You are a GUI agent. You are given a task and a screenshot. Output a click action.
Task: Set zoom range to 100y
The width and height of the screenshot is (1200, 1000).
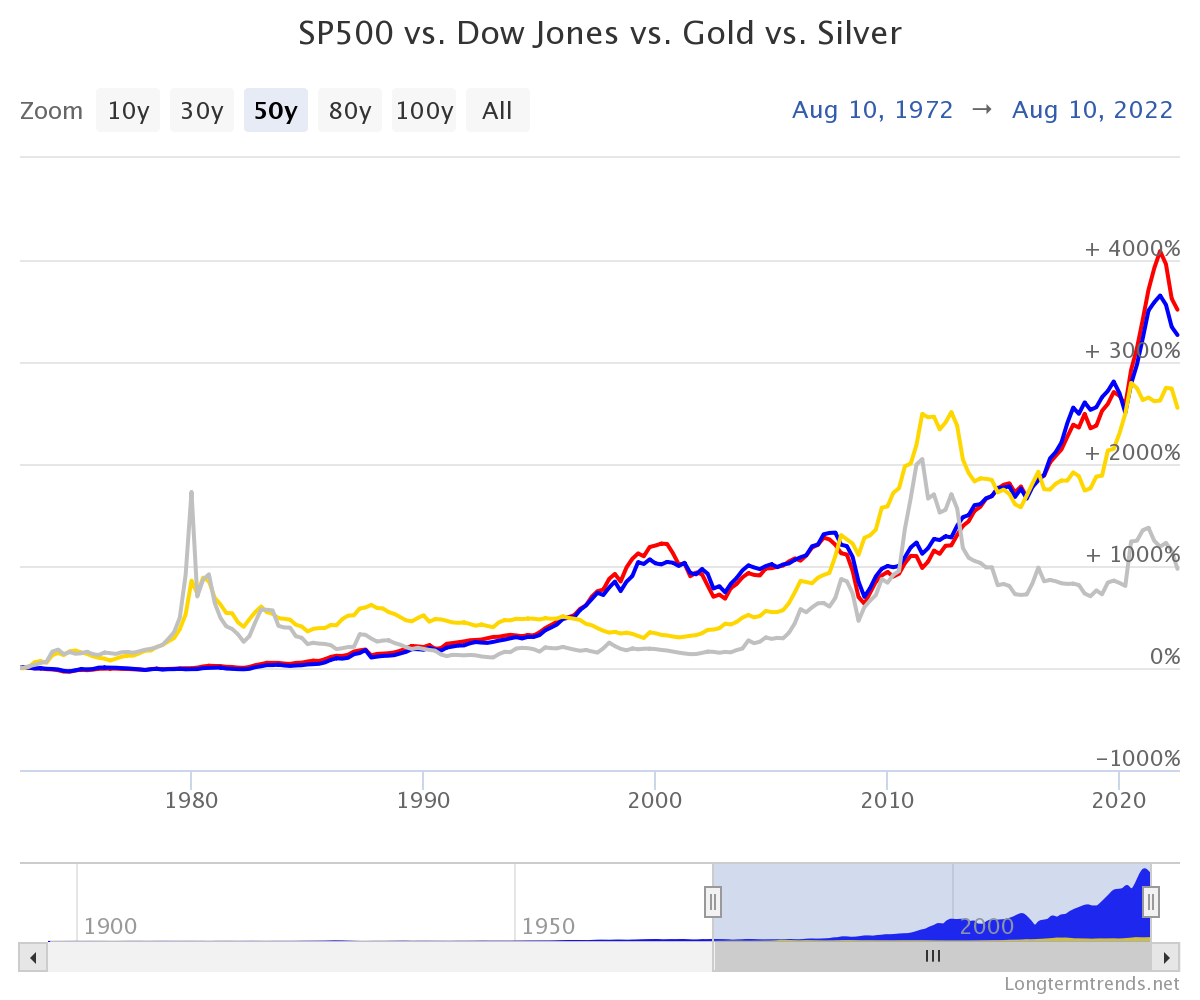click(x=424, y=110)
